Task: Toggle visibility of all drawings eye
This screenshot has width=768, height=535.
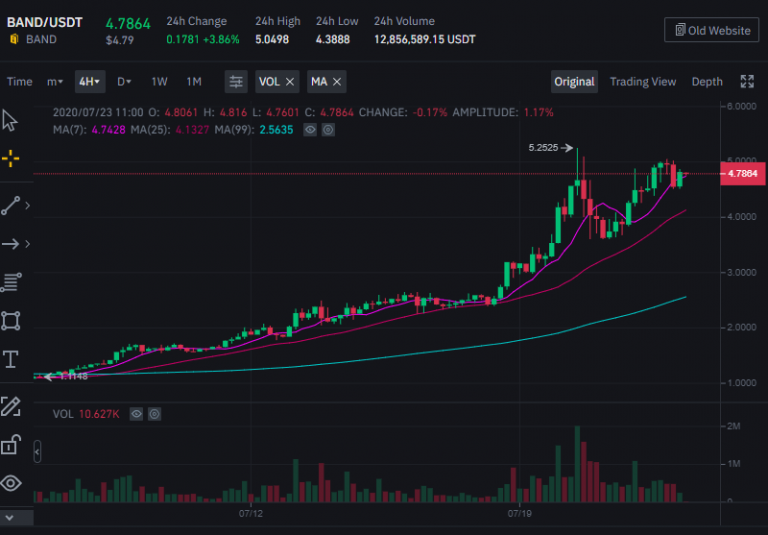Action: [x=11, y=484]
